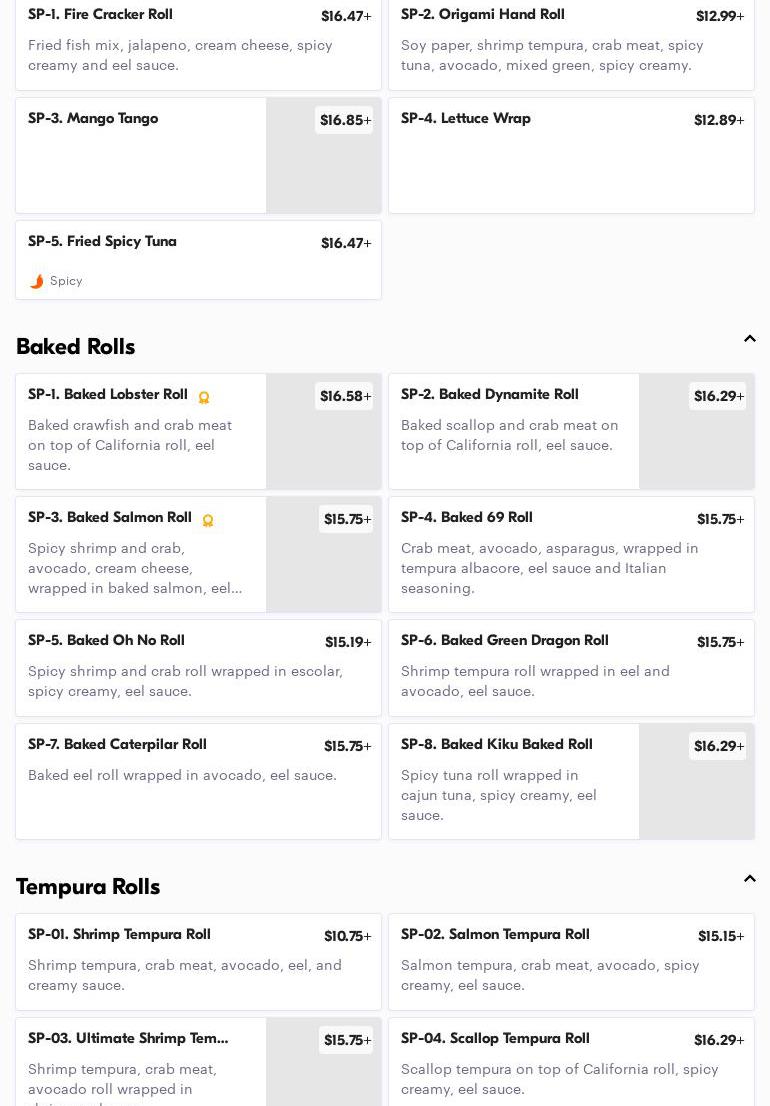Select SP-1. Fire Cracker Roll title

(x=100, y=14)
